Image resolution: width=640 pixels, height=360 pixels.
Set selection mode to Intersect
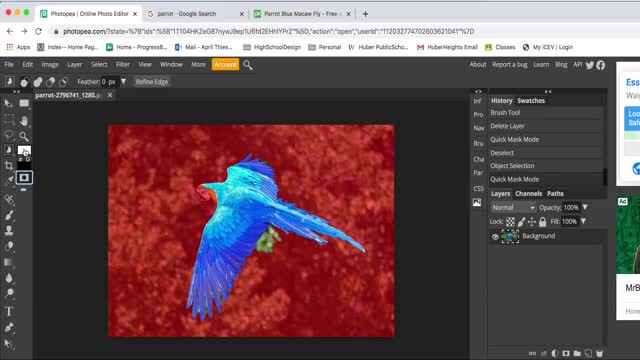tap(63, 82)
